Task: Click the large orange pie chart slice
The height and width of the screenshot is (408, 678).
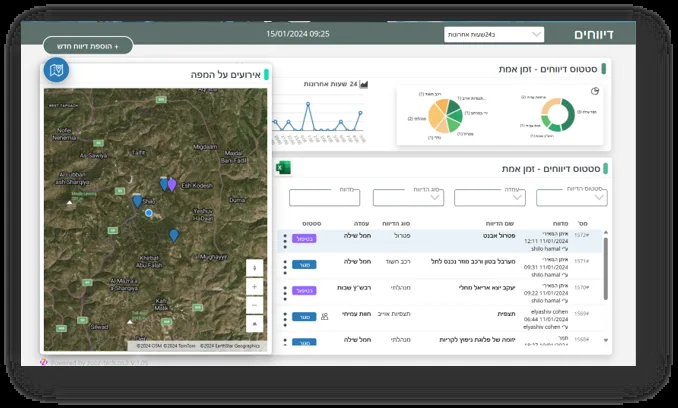Action: (434, 116)
